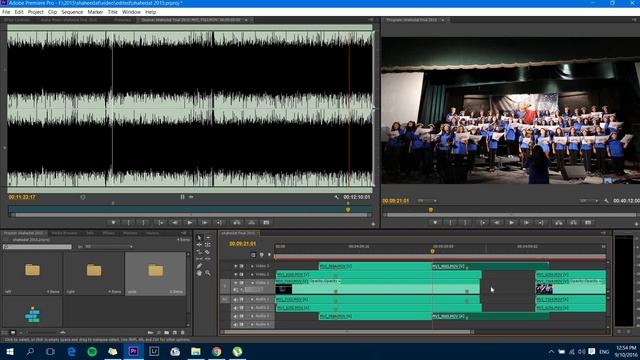
Task: Export a frame from the Program monitor
Action: point(588,223)
